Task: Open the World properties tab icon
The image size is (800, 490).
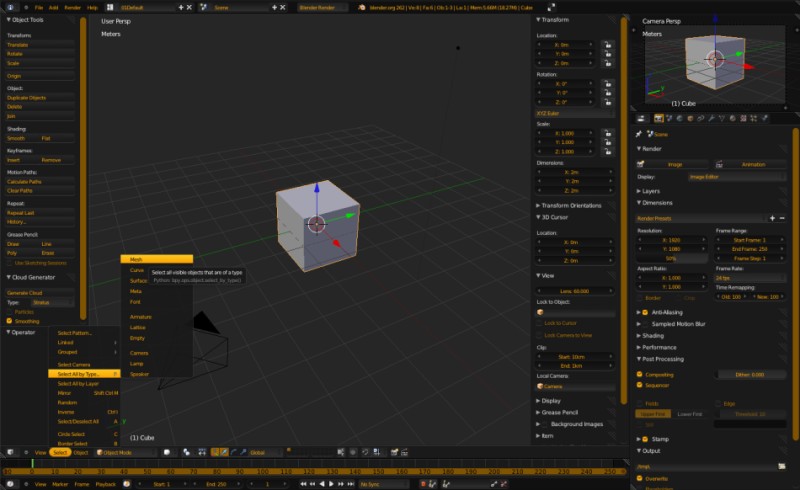Action: pyautogui.click(x=680, y=118)
